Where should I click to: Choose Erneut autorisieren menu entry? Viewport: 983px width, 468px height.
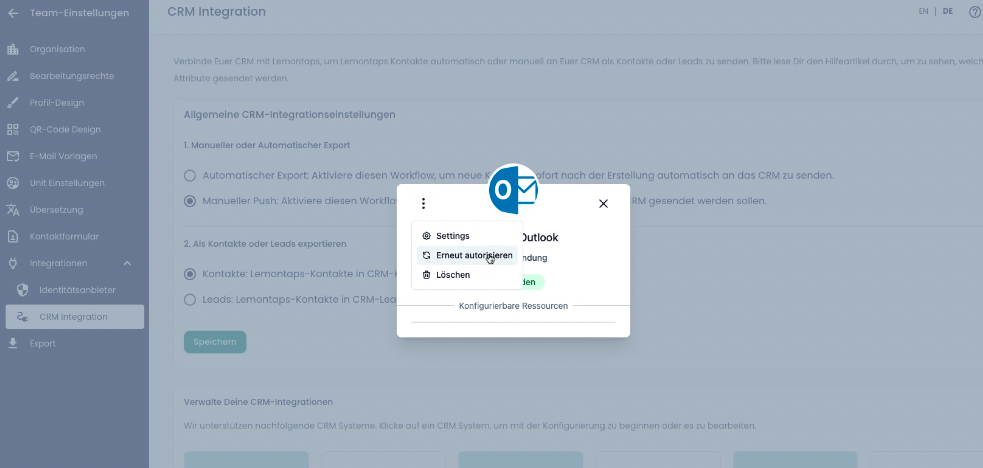click(x=467, y=256)
